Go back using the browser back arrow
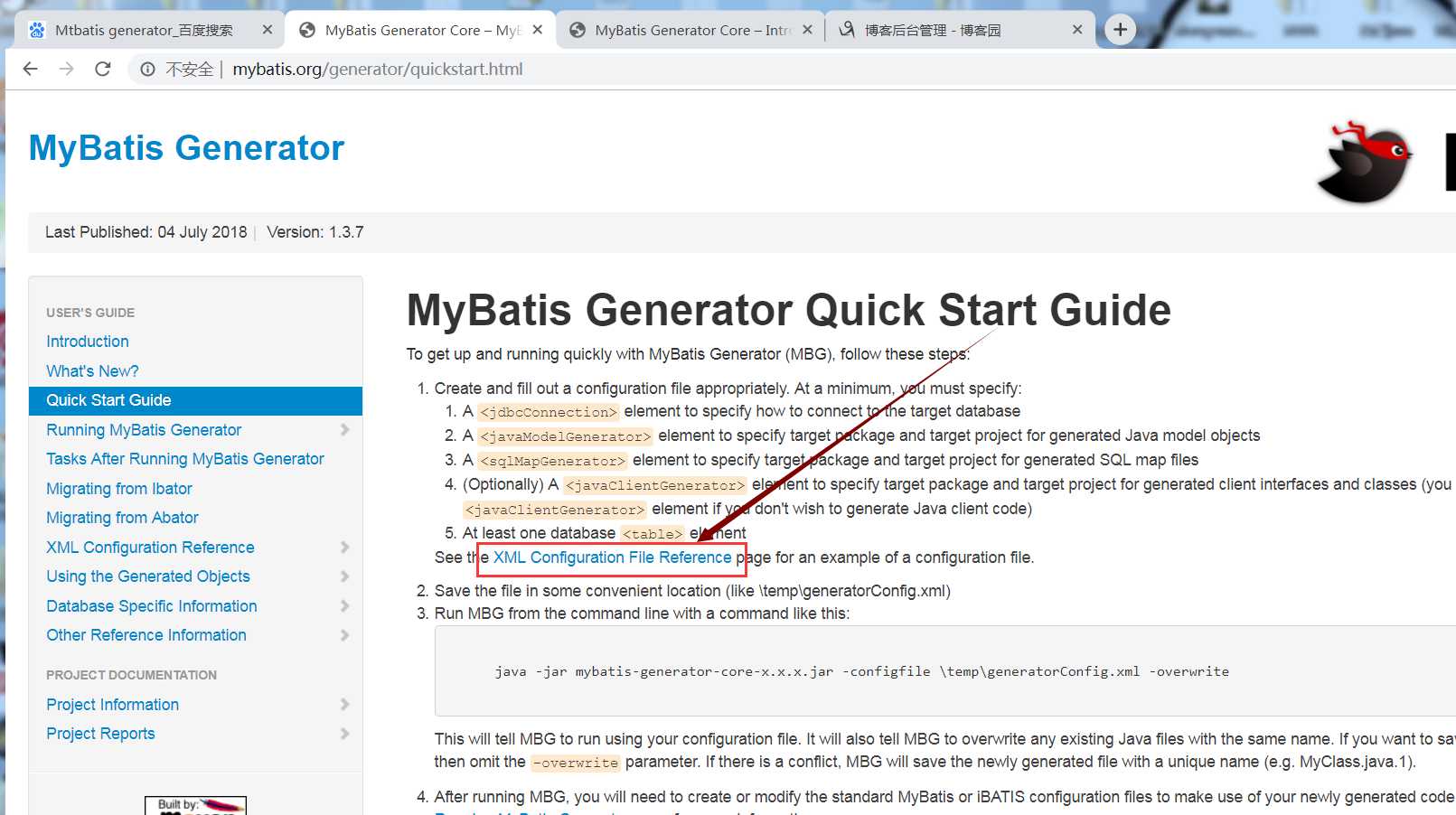The height and width of the screenshot is (815, 1456). (30, 69)
